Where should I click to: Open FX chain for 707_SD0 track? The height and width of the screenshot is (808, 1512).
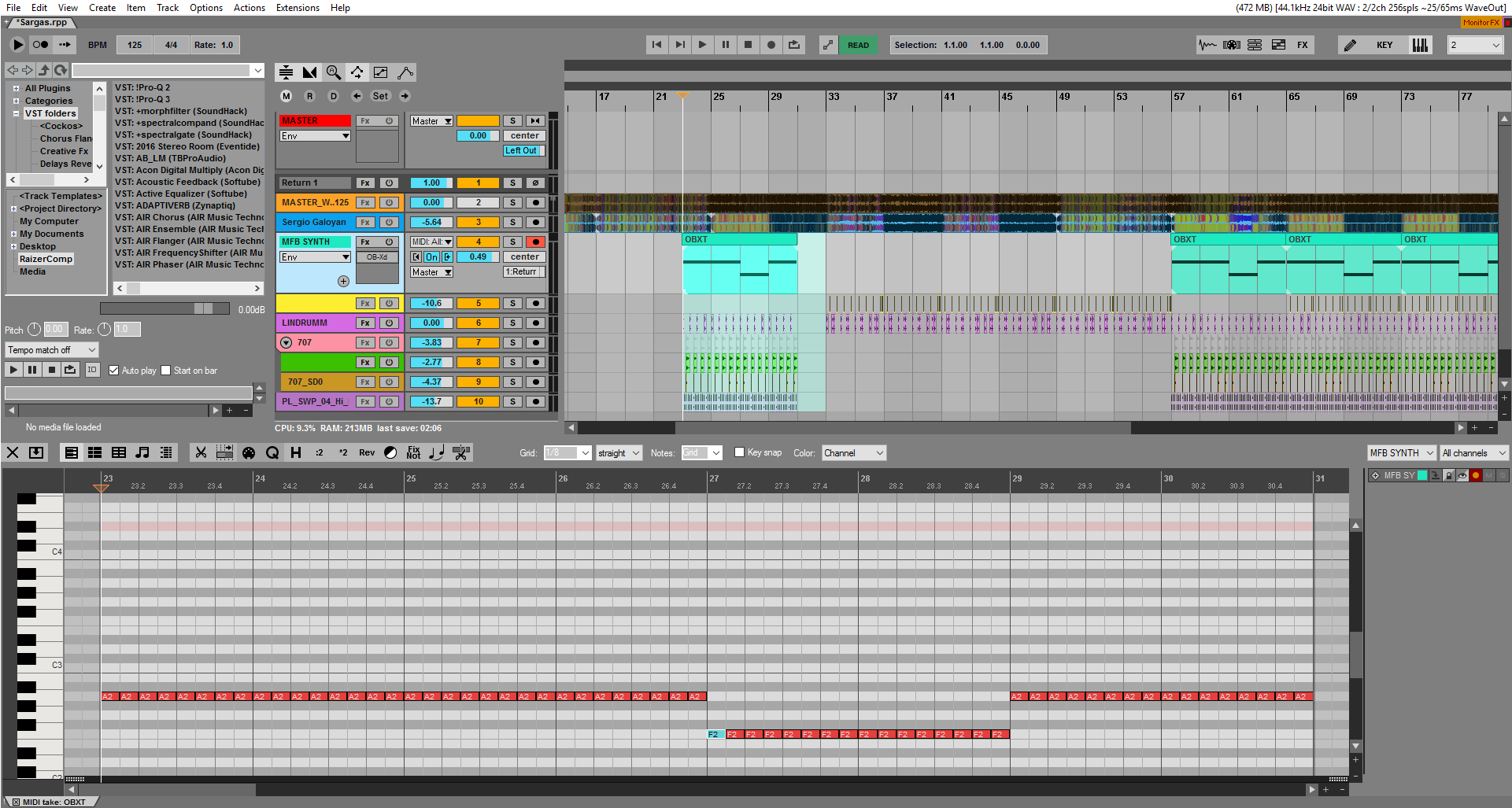365,382
